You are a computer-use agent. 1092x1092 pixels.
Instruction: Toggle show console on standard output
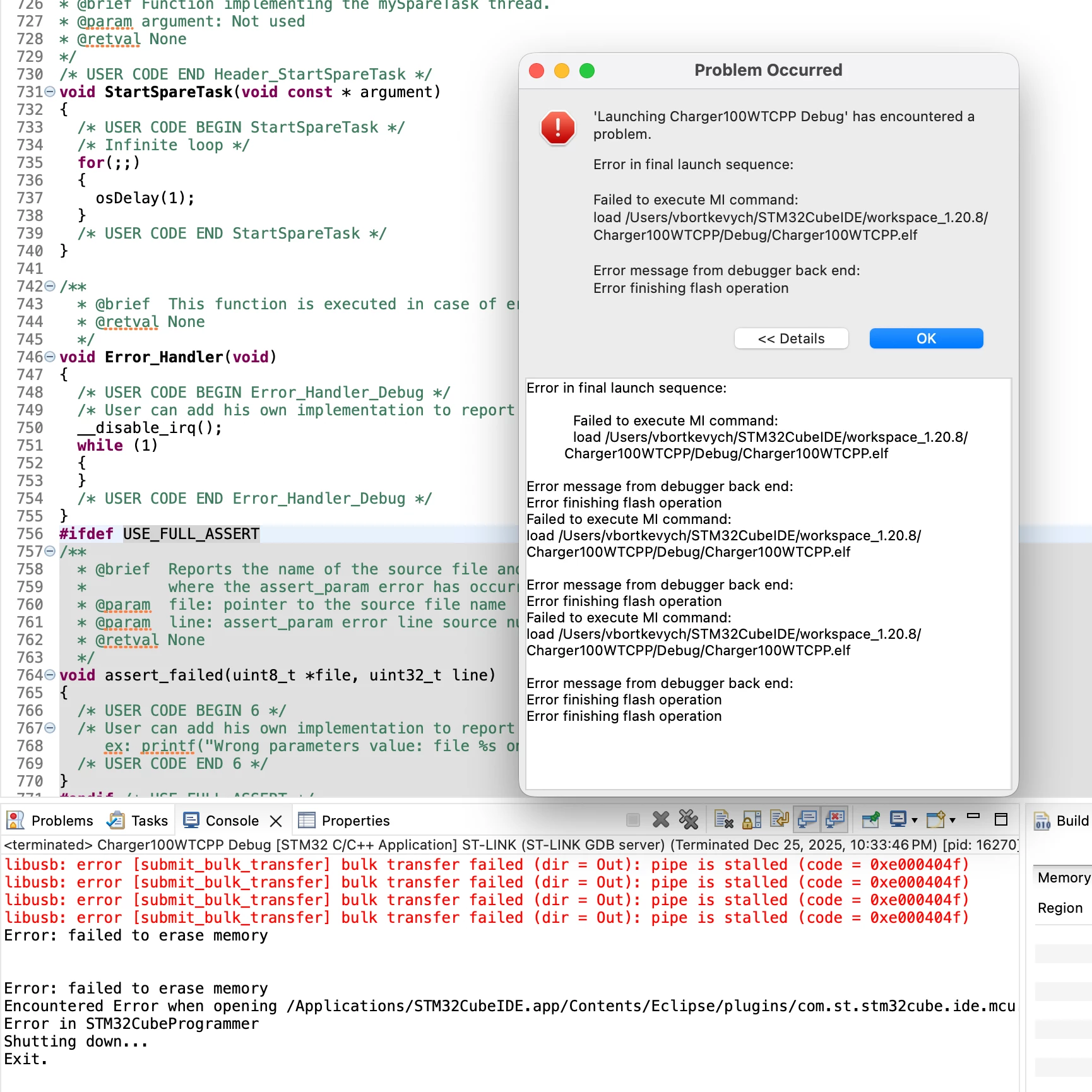coord(807,820)
